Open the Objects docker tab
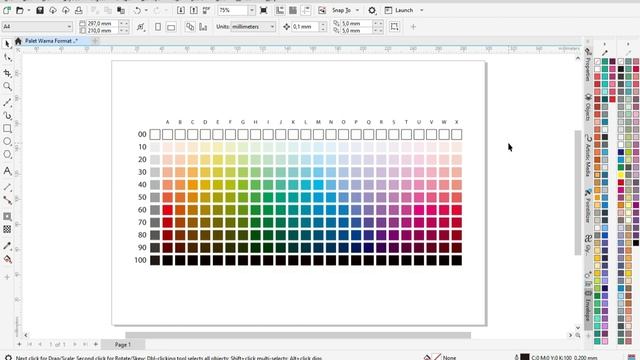This screenshot has width=640, height=360. click(588, 107)
